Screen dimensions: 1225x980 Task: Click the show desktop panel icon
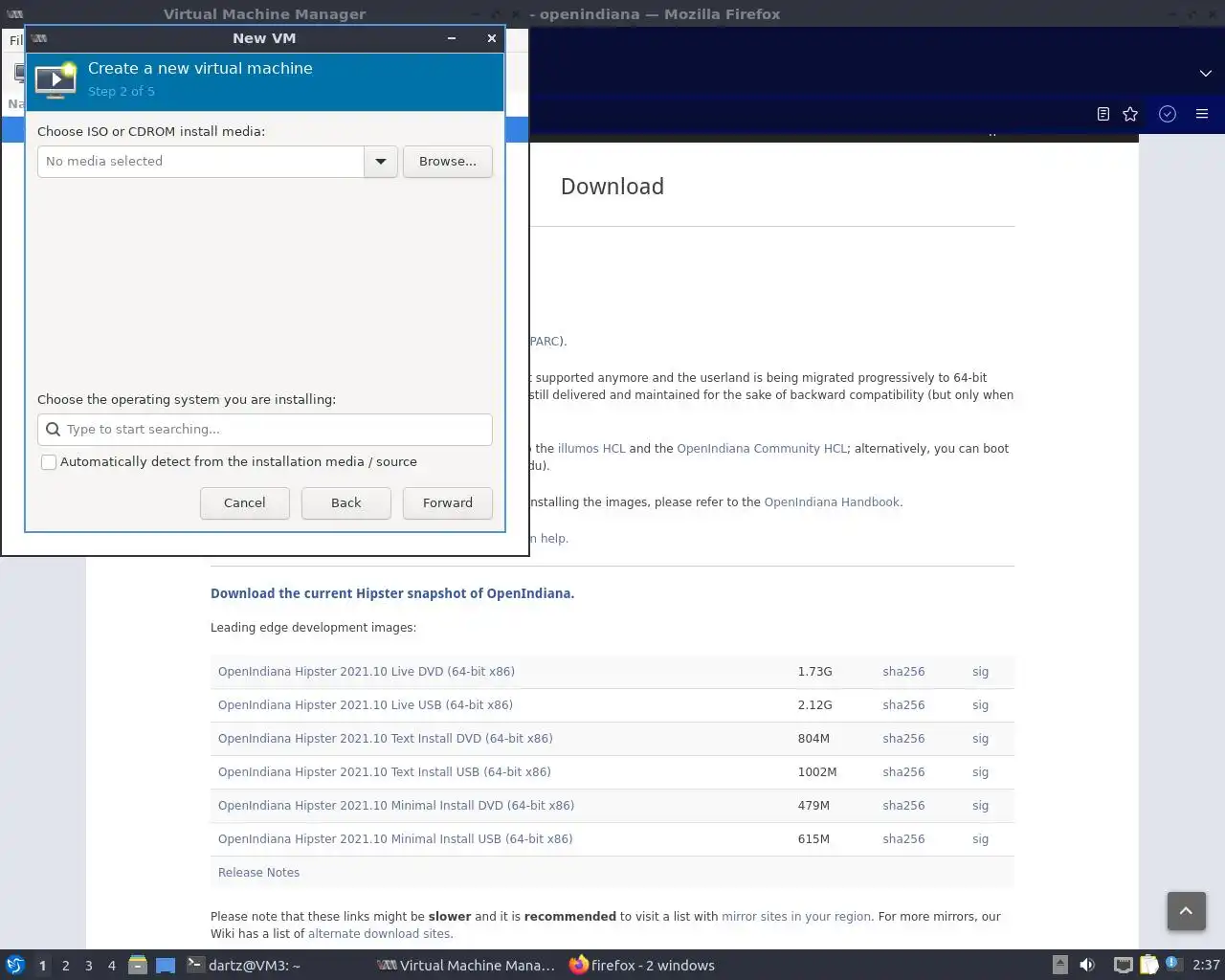click(166, 965)
